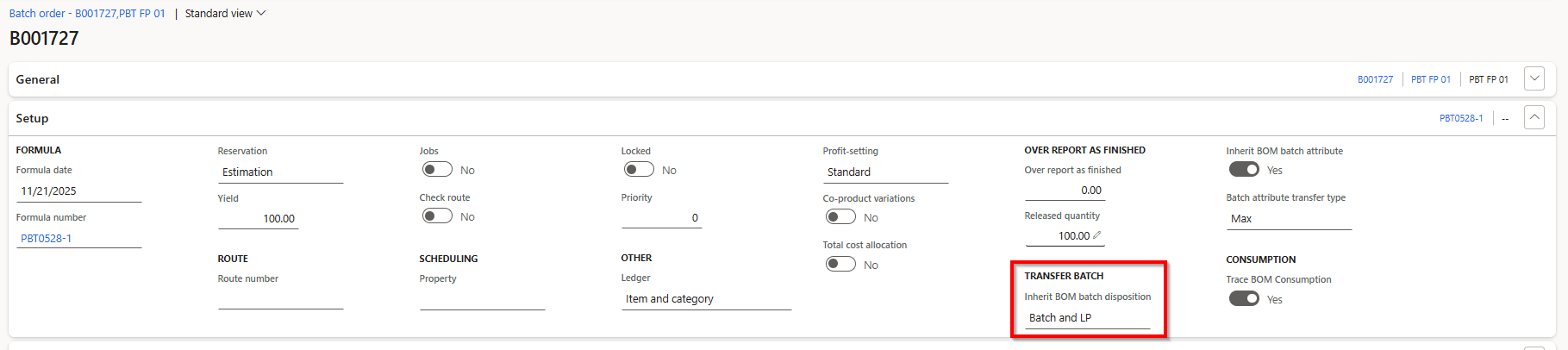Click the Route number input field

click(280, 299)
